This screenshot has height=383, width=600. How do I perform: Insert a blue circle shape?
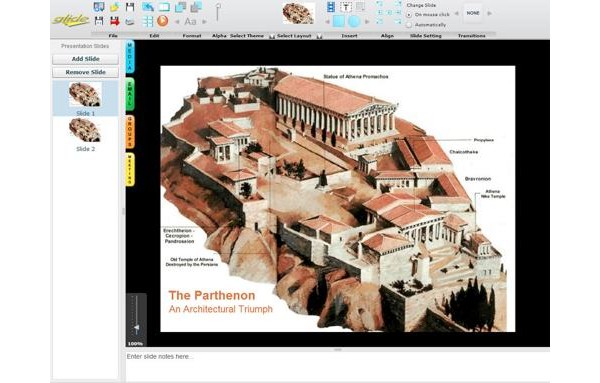tap(354, 21)
